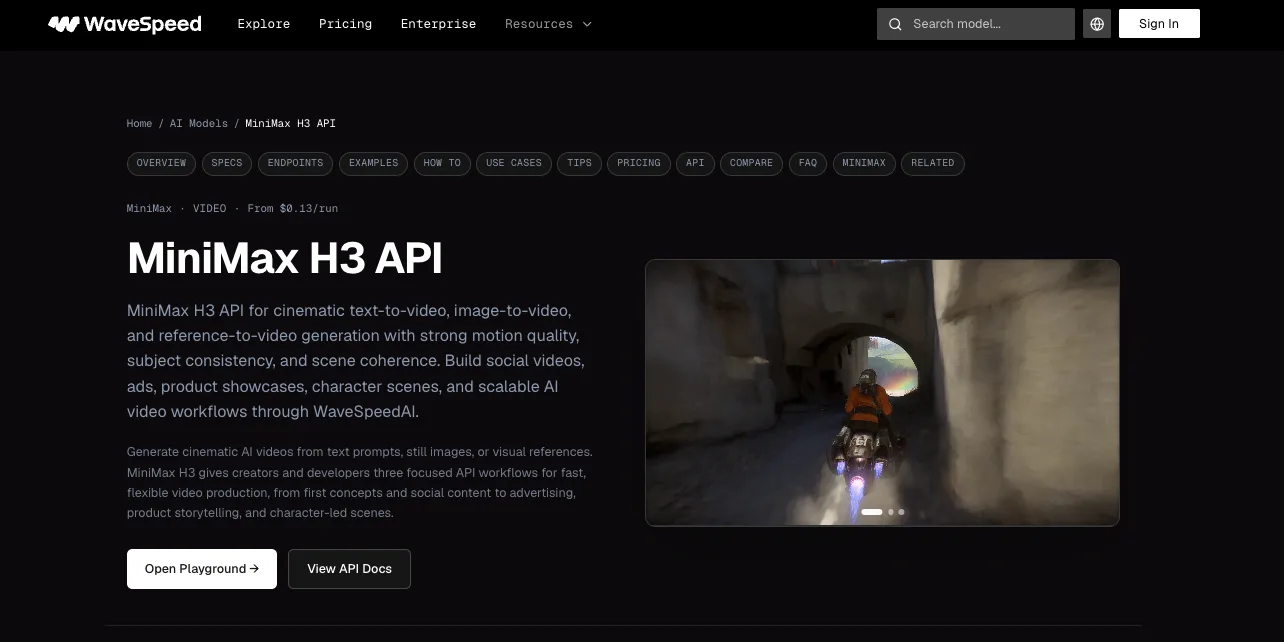Switch to the second carousel dot

(891, 512)
